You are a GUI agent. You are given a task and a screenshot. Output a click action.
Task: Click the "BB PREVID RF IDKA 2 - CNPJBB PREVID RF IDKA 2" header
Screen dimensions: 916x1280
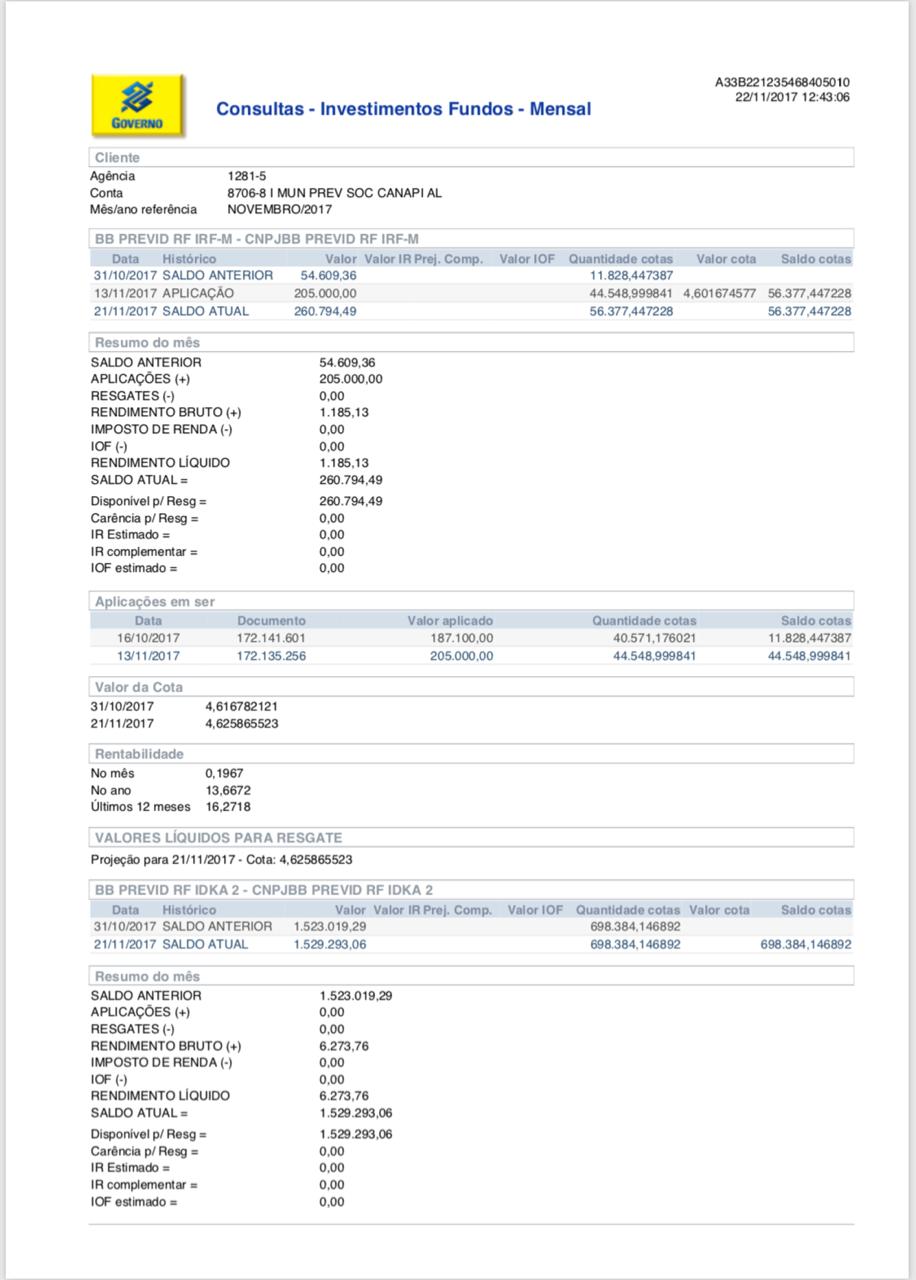[x=472, y=890]
